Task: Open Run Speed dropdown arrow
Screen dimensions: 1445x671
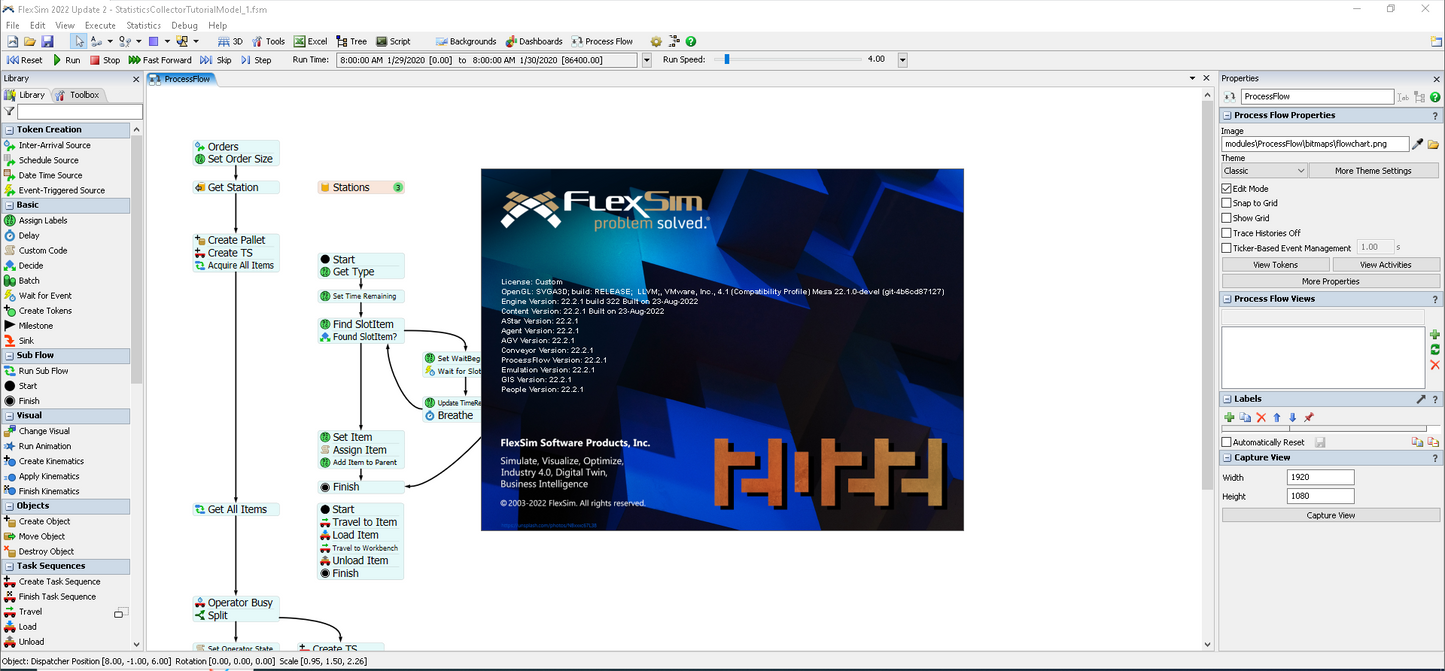Action: [x=902, y=60]
